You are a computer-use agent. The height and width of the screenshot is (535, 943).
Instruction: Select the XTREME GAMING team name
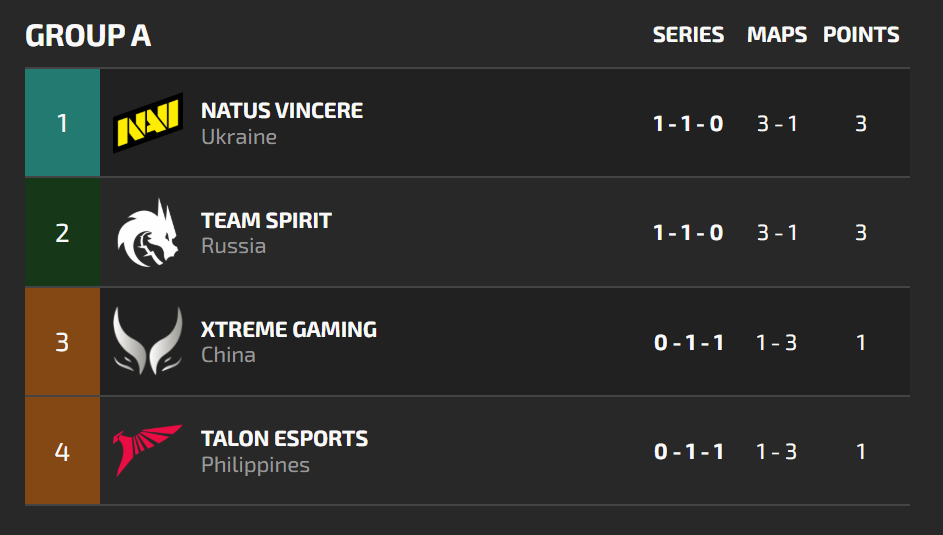click(289, 329)
